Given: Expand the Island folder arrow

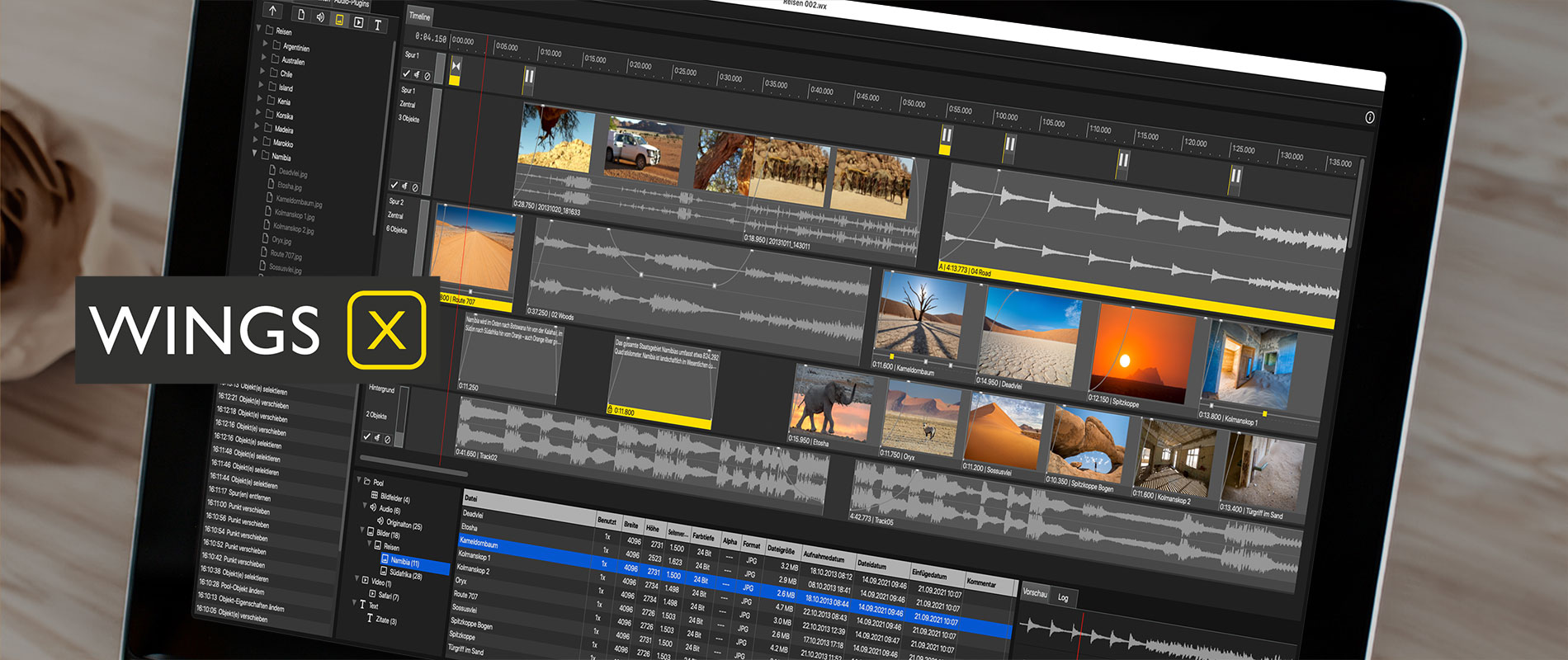Looking at the screenshot, I should [262, 84].
